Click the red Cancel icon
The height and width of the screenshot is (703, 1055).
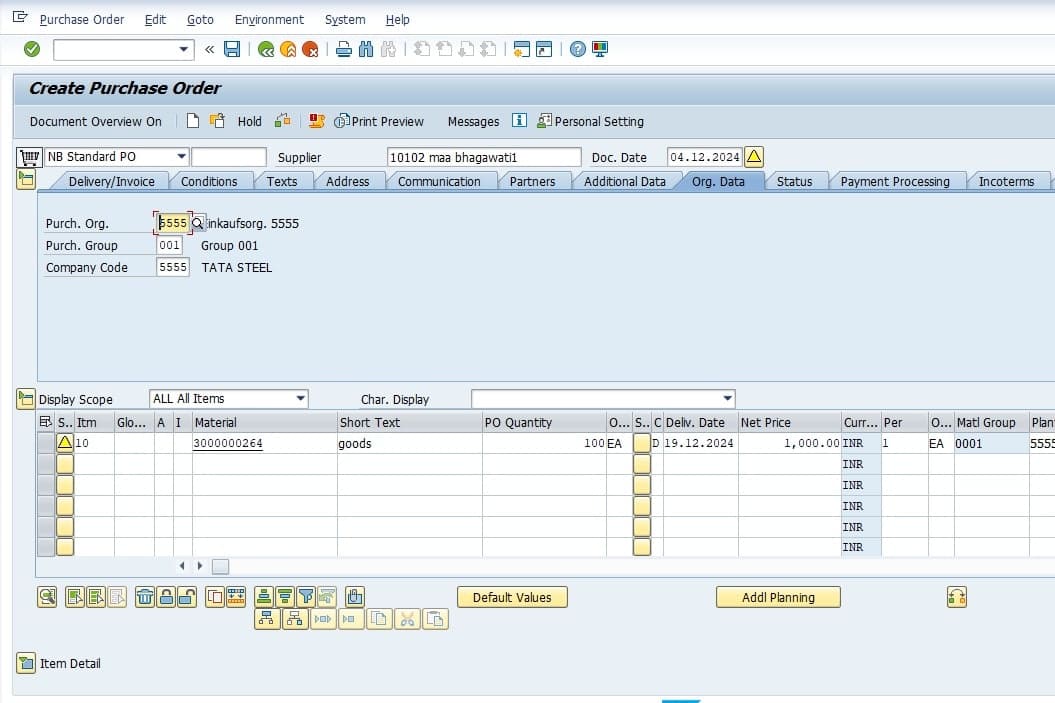(310, 49)
